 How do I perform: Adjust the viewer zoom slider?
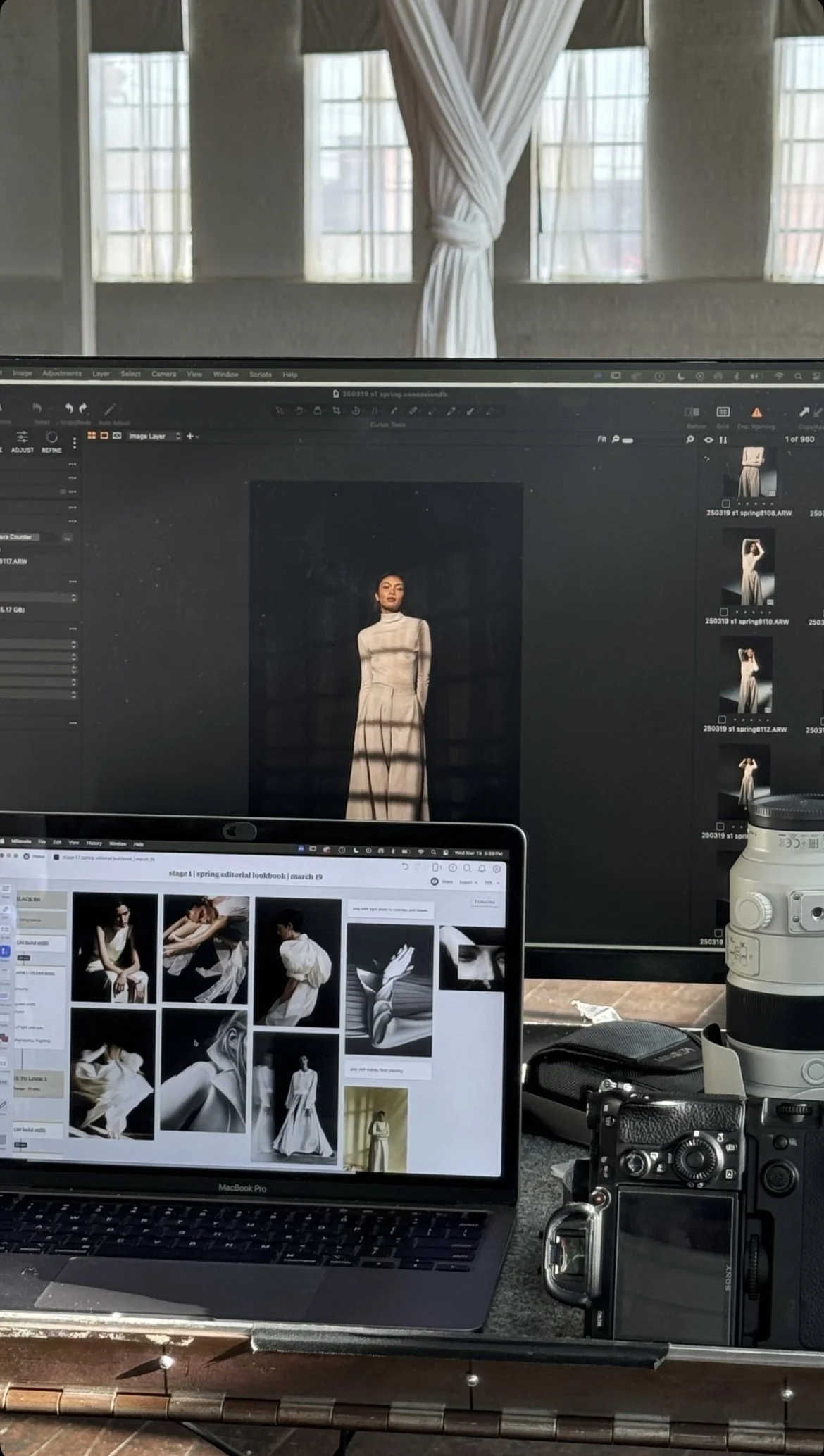[x=628, y=439]
